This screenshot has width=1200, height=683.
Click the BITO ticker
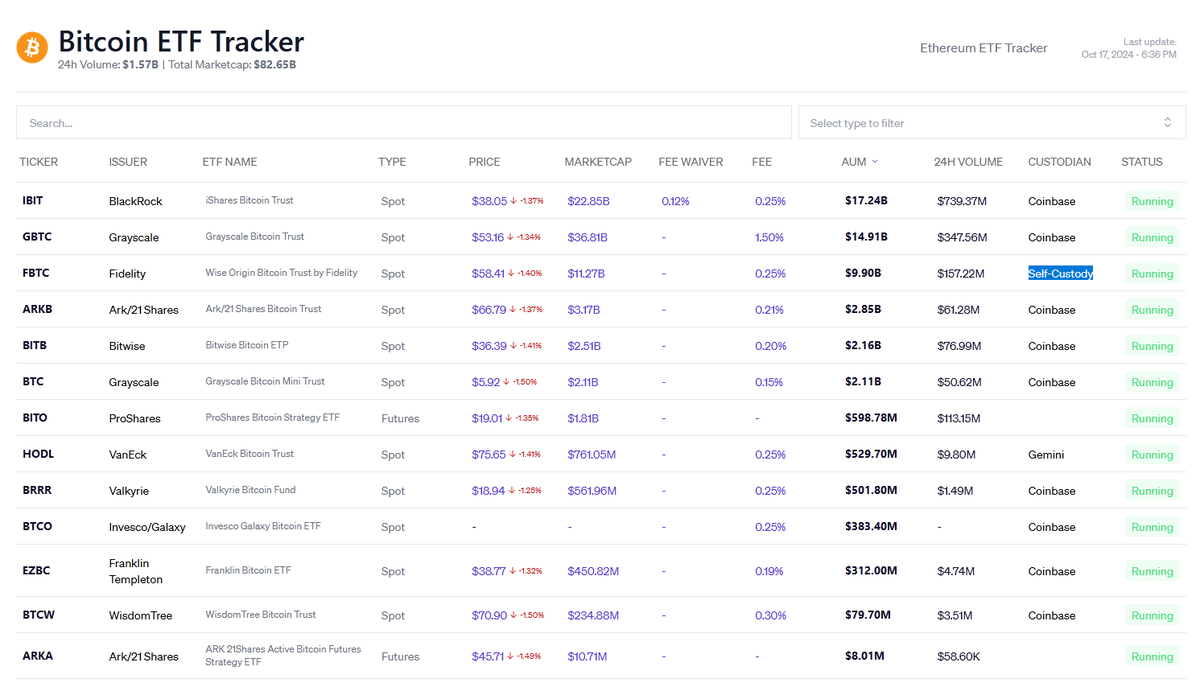pyautogui.click(x=35, y=418)
